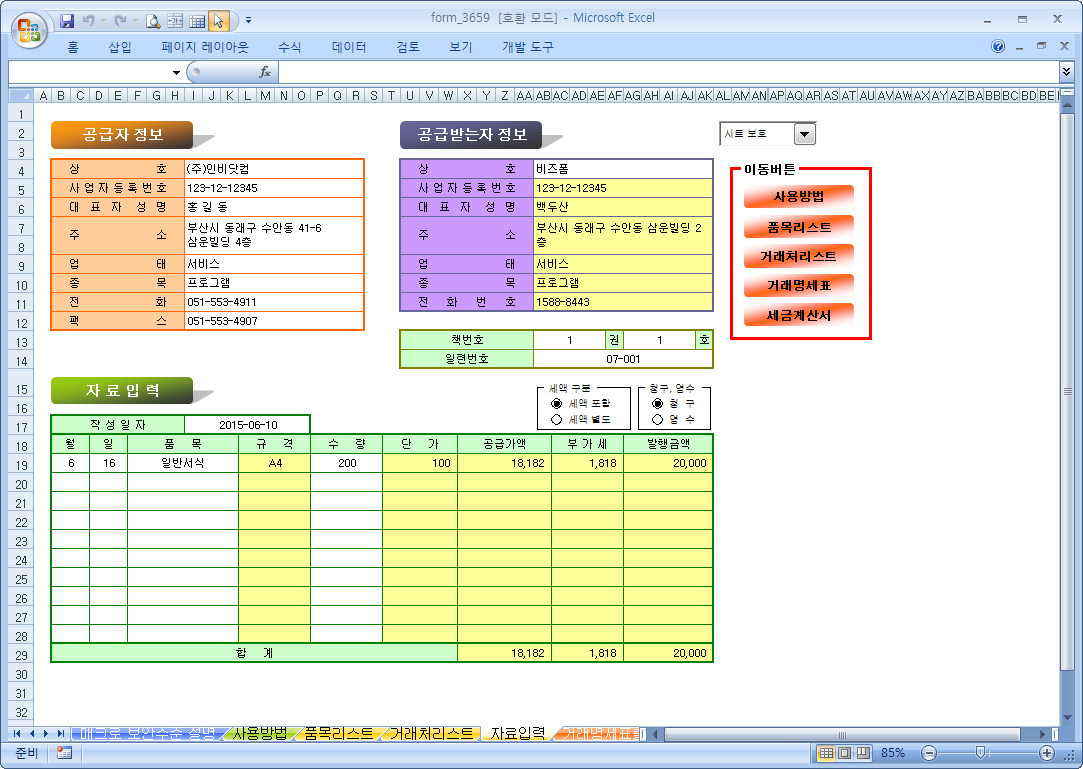Open the 시트 보호 dropdown
The width and height of the screenshot is (1083, 769).
pos(805,134)
